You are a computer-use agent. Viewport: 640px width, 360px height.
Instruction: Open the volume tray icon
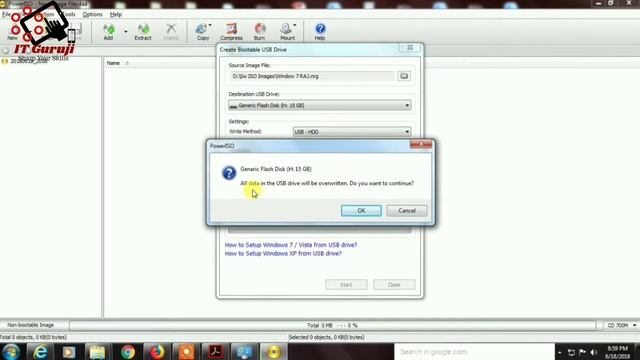594,352
